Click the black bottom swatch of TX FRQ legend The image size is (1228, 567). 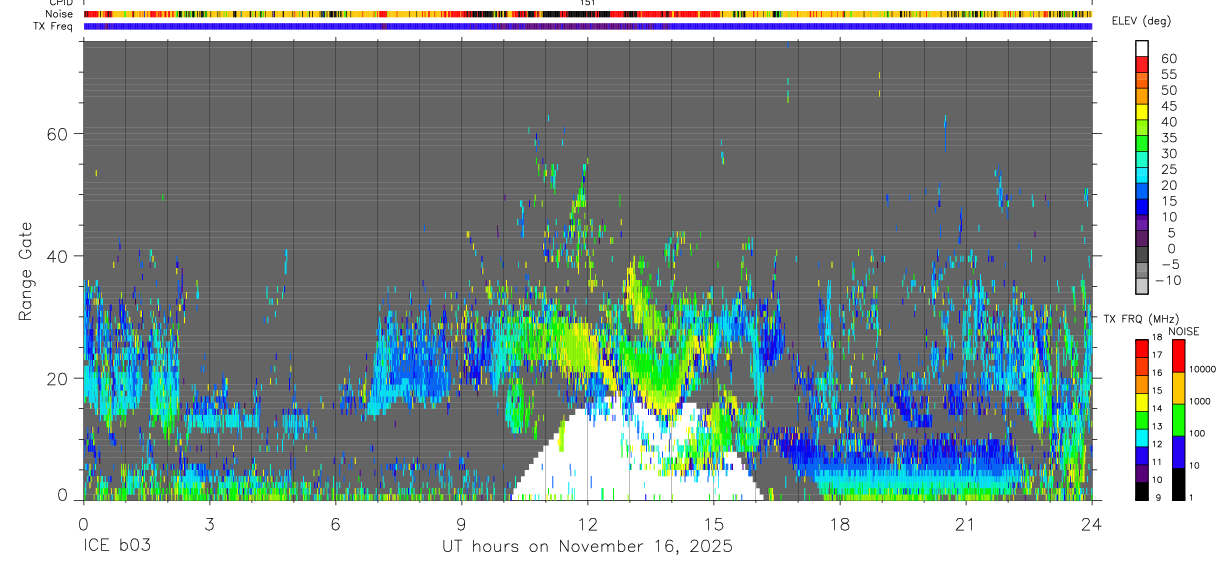tap(1142, 491)
